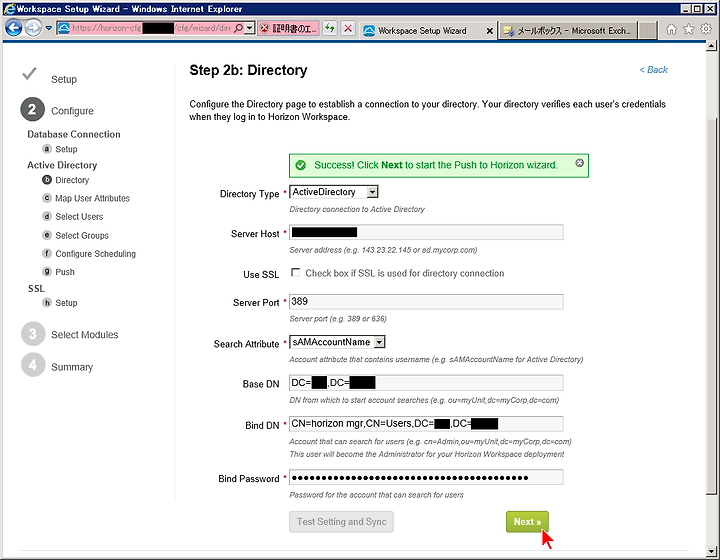The image size is (720, 560).
Task: Click the Back link on Directory page
Action: pos(653,70)
